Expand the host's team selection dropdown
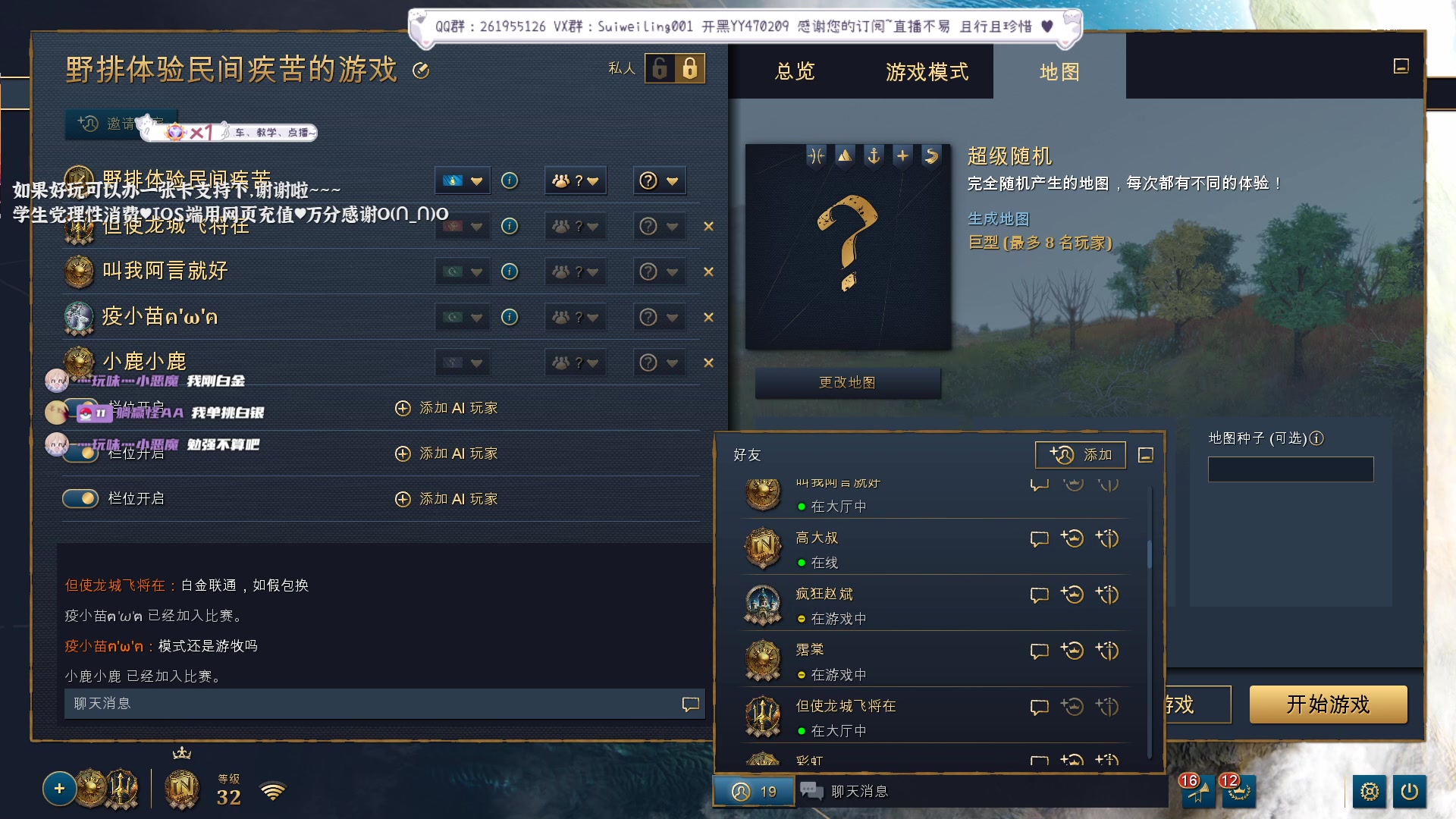The width and height of the screenshot is (1456, 819). pos(576,180)
